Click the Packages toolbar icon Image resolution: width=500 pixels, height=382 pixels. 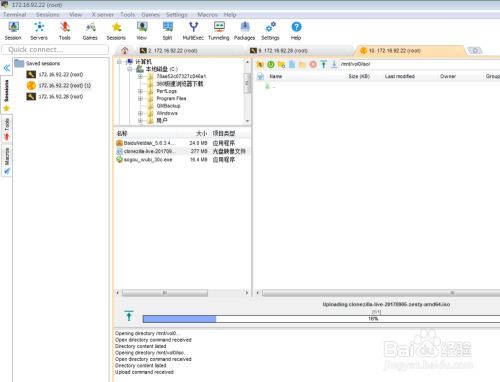click(x=244, y=31)
